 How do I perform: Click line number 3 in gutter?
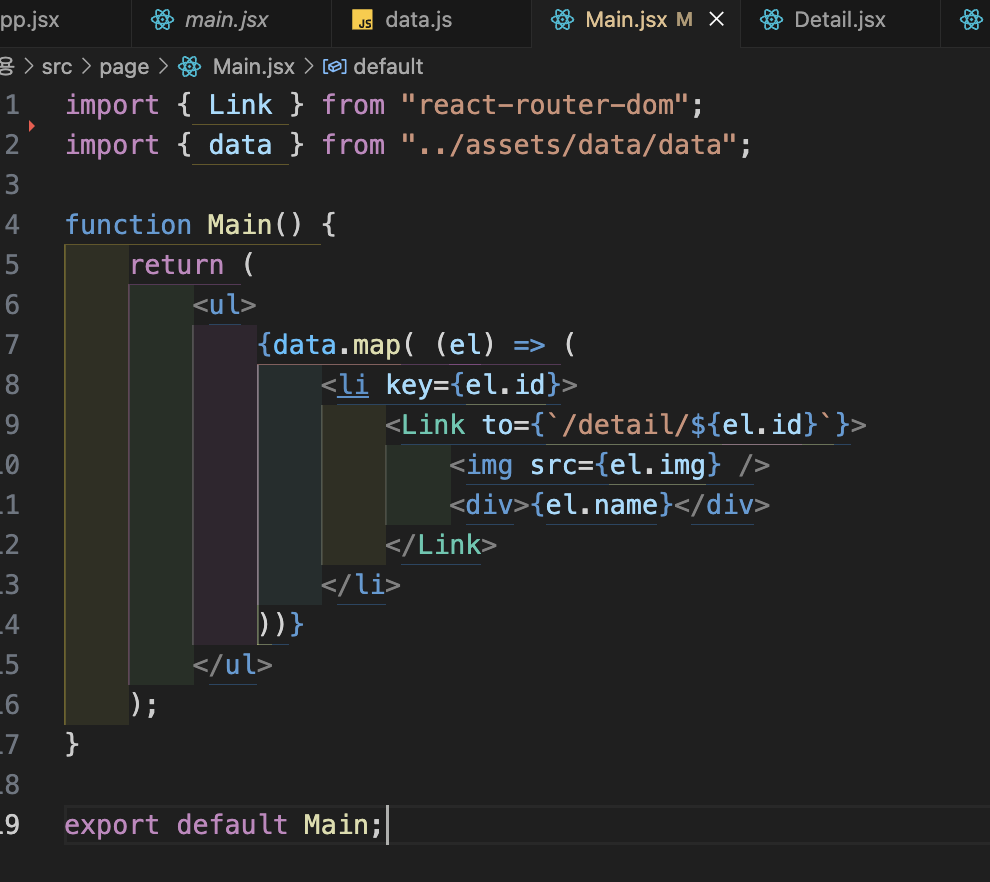pos(13,185)
